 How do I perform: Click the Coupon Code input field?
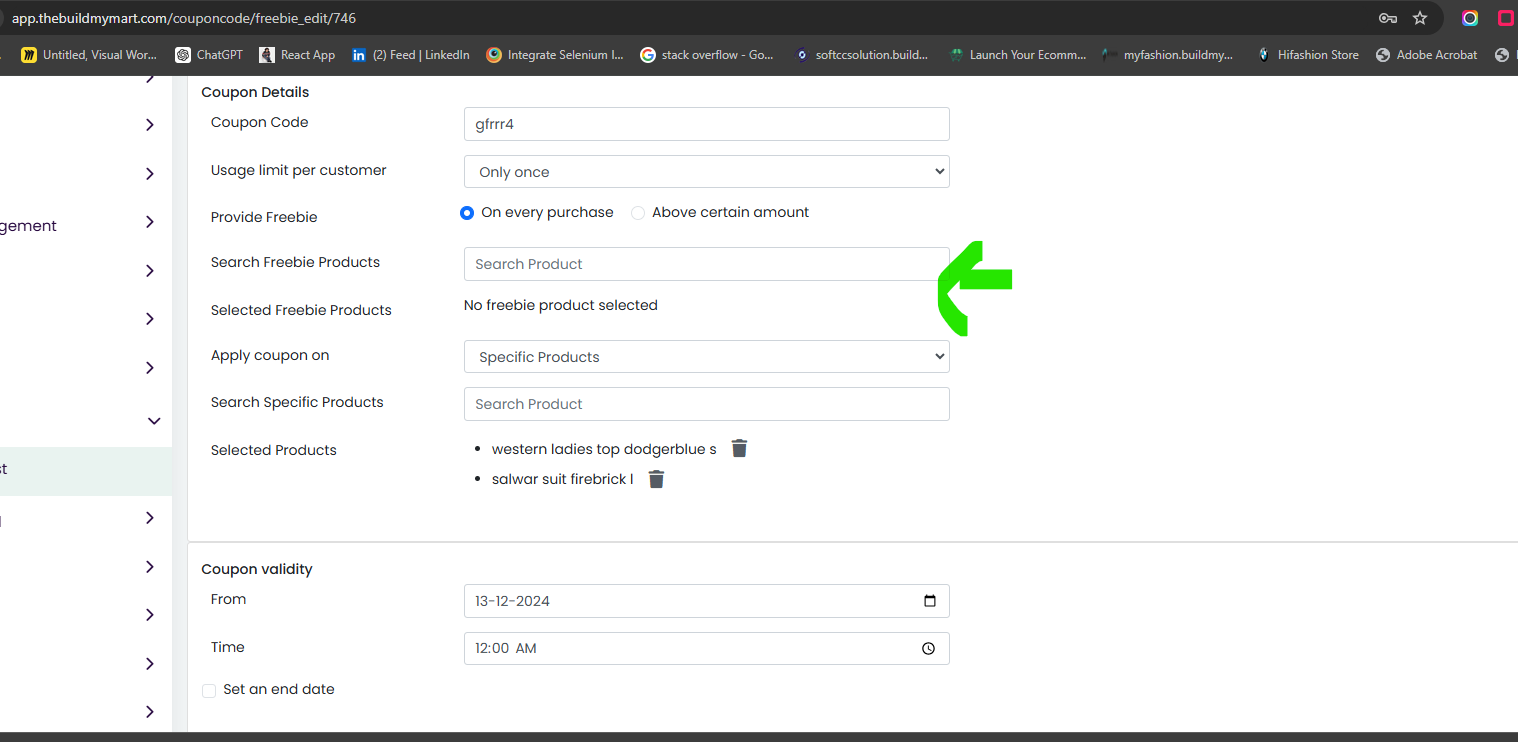tap(707, 124)
